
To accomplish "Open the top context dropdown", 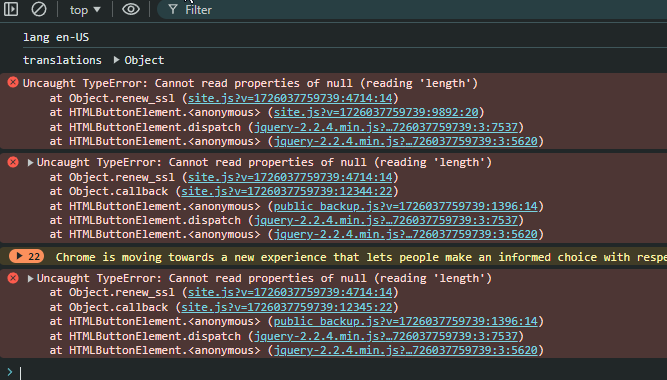I will pyautogui.click(x=85, y=10).
